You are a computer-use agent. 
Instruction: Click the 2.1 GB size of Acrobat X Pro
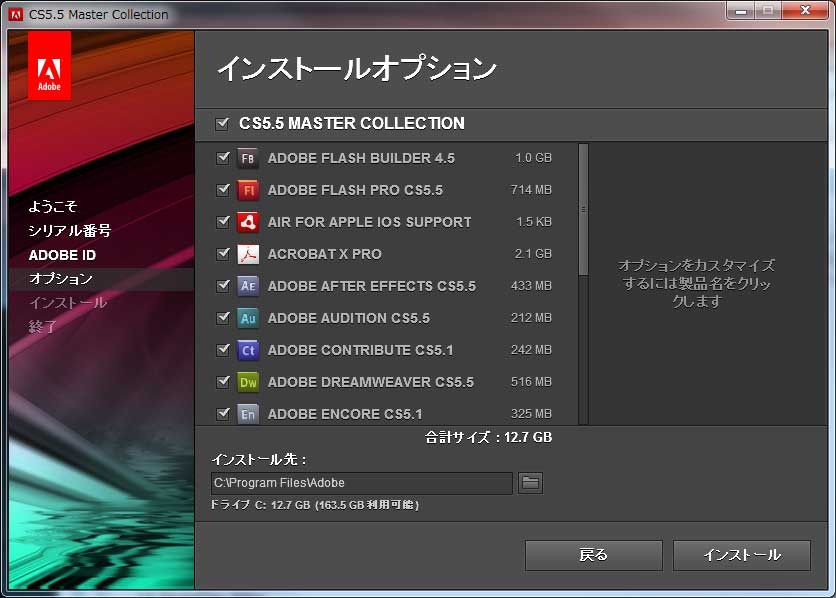click(x=533, y=254)
